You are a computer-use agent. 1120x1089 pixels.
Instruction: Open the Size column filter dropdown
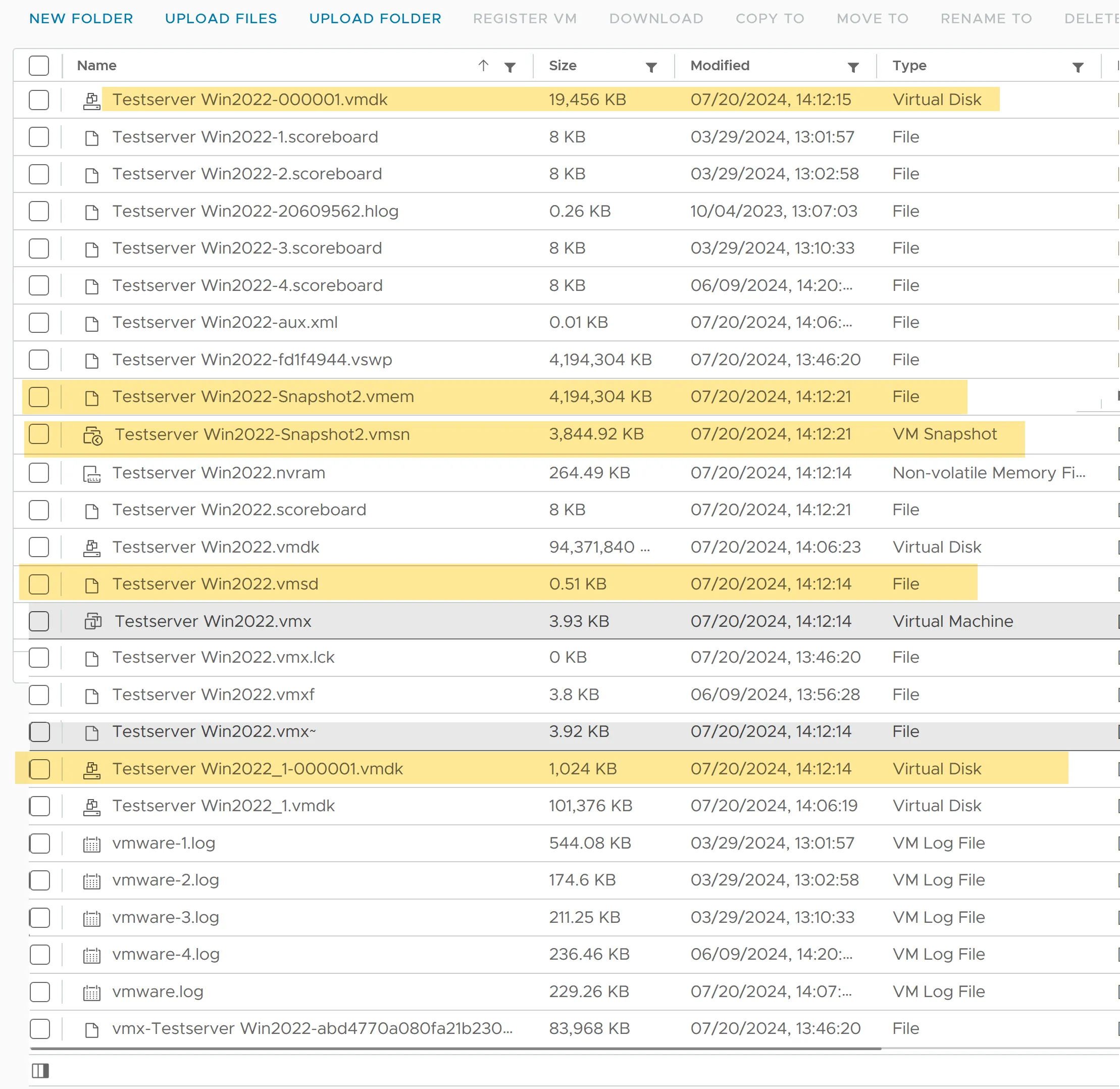[x=651, y=67]
